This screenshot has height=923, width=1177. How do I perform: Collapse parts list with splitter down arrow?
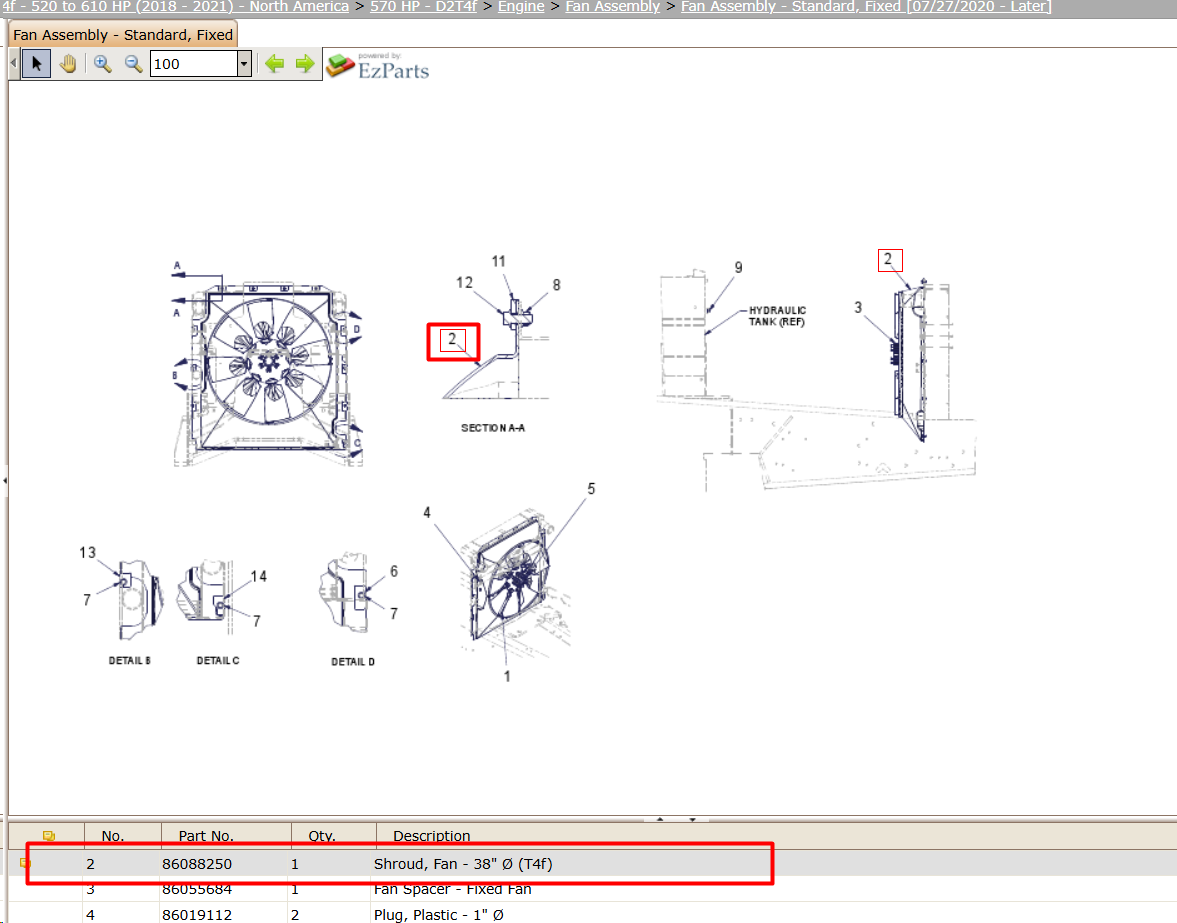point(692,819)
